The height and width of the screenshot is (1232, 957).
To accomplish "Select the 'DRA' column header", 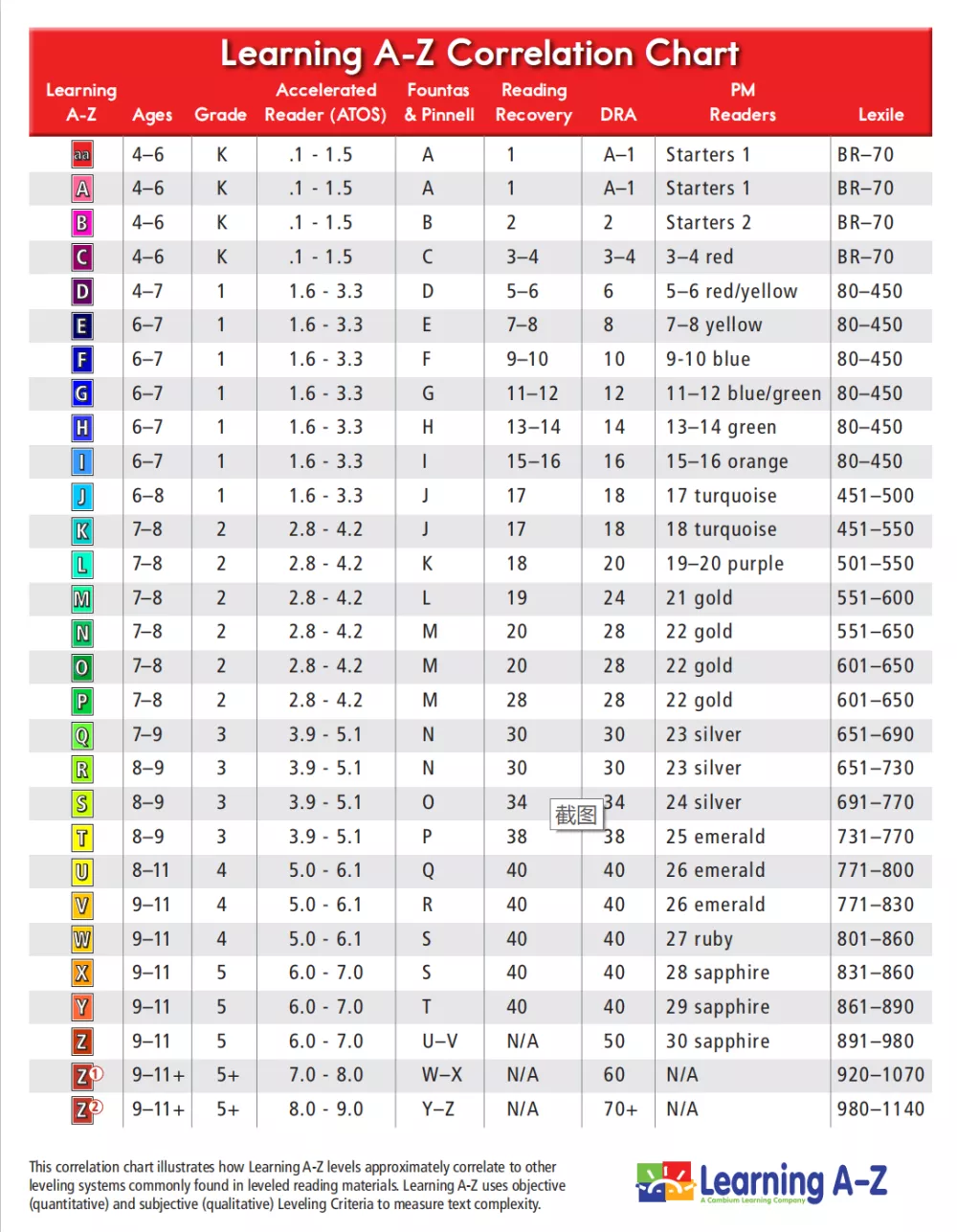I will click(x=618, y=115).
